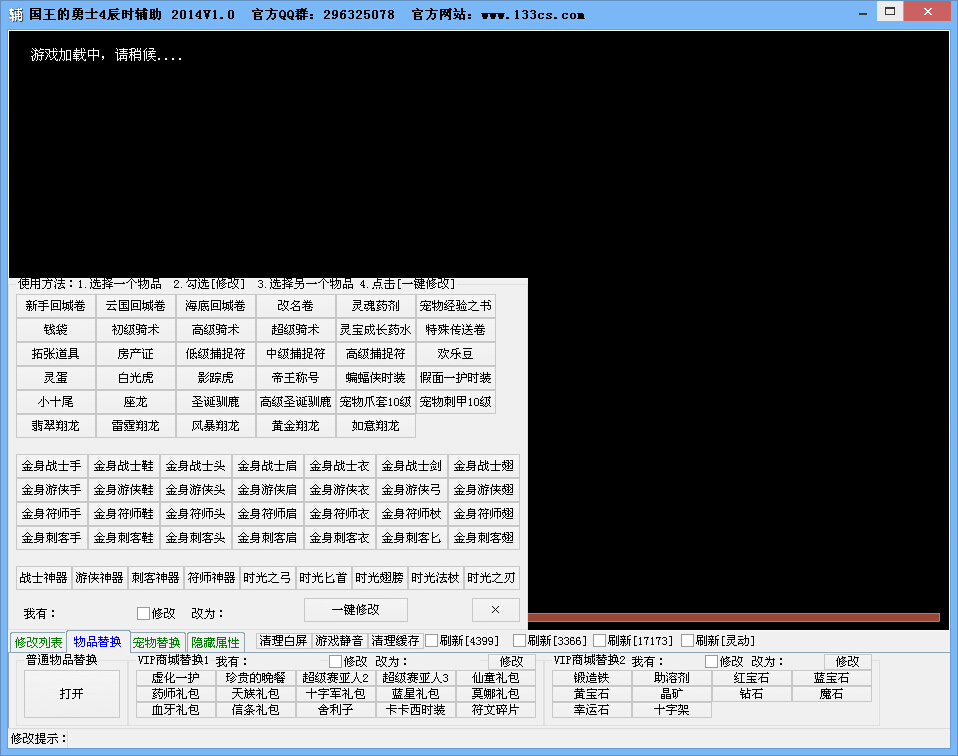Select the 时光之刃 item

[x=492, y=578]
